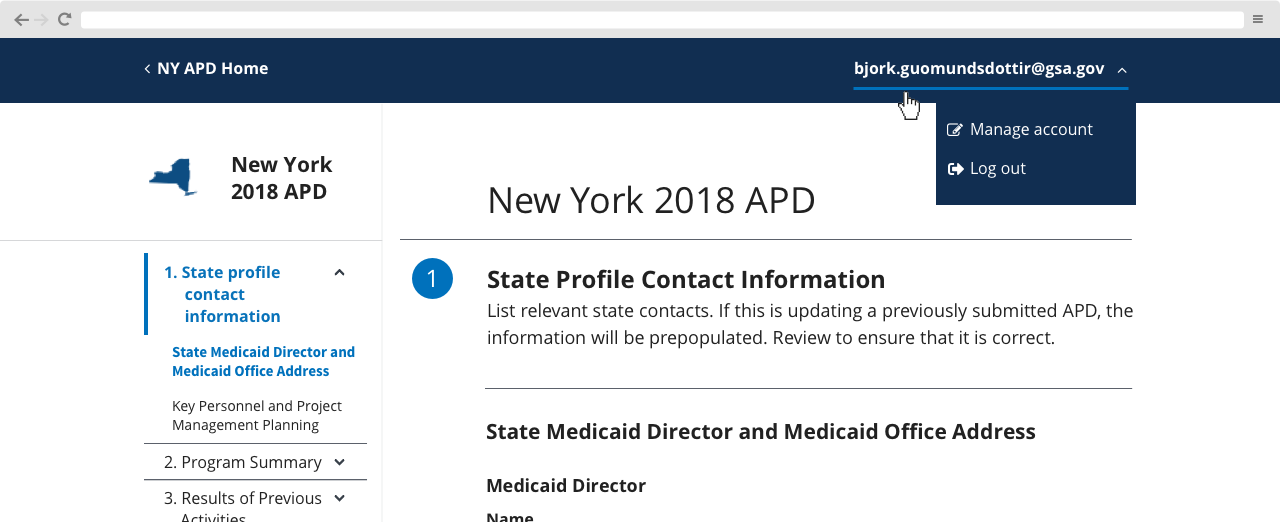1280x522 pixels.
Task: Reload the page with refresh icon
Action: [64, 19]
